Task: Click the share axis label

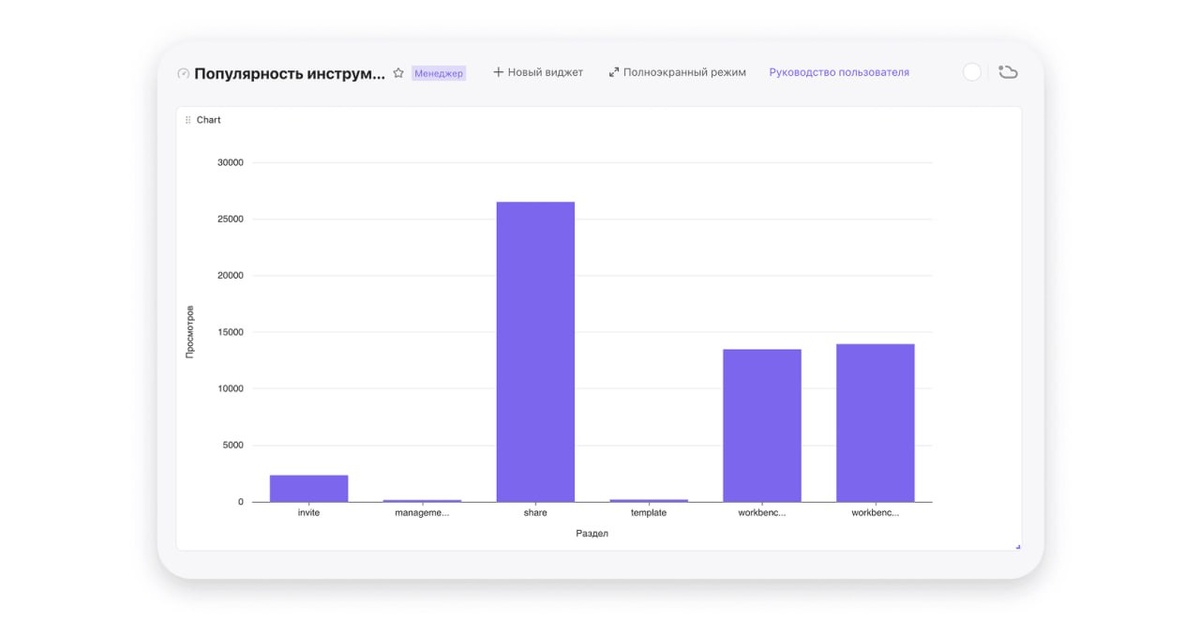Action: point(535,513)
